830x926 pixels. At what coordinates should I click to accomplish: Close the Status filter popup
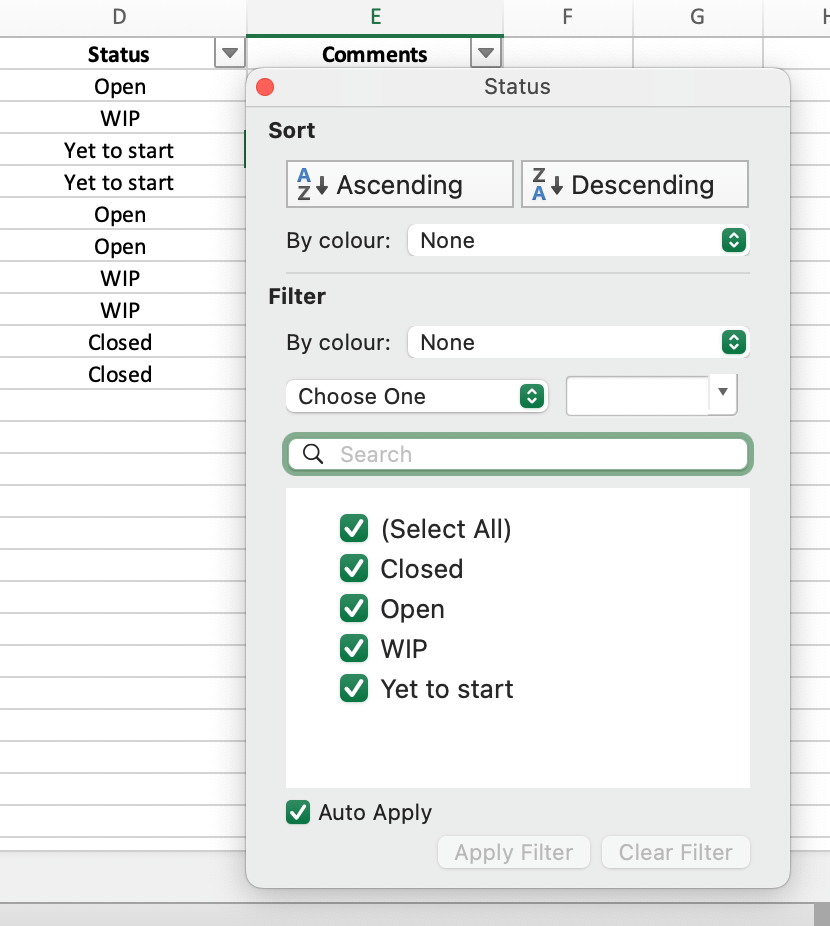[265, 87]
